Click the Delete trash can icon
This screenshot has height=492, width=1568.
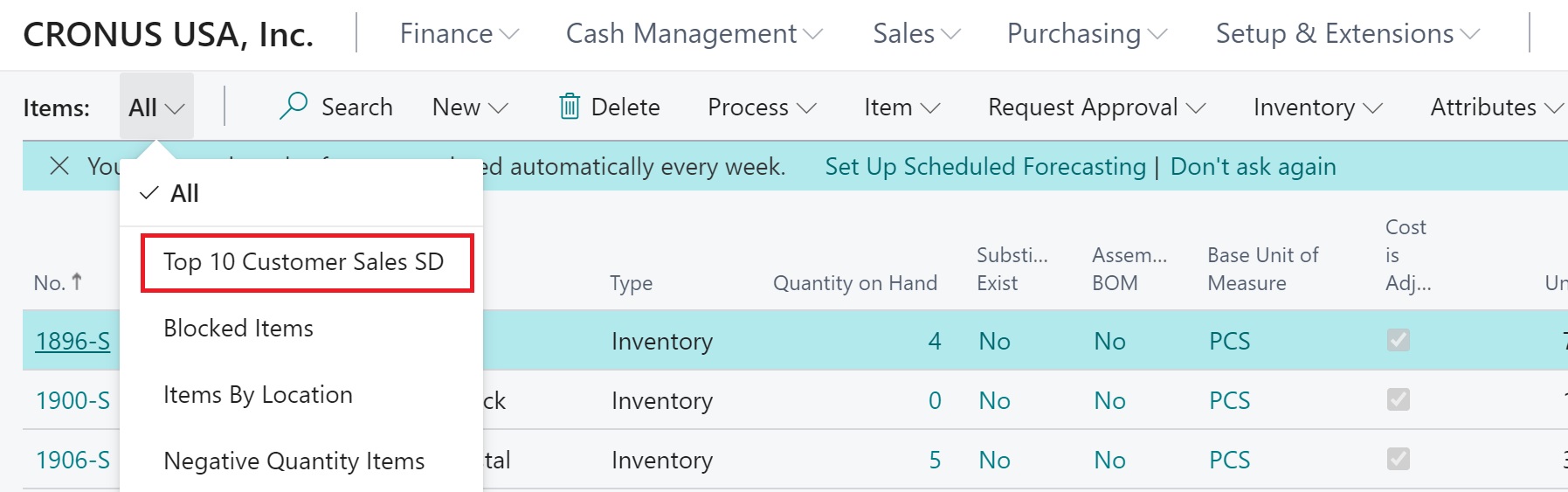click(570, 107)
